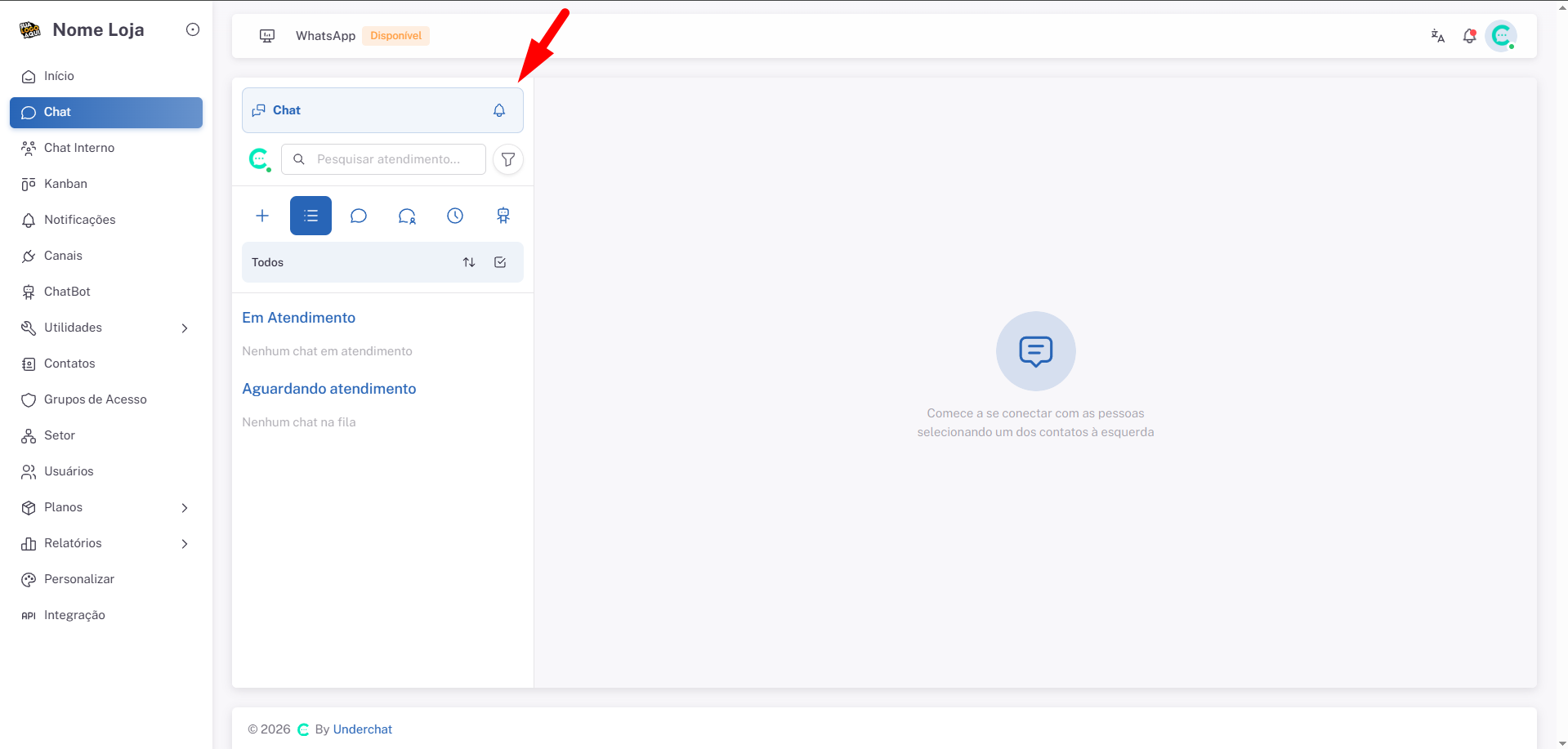Click the Grupos de Acesso shield icon
The width and height of the screenshot is (1568, 749).
point(29,400)
